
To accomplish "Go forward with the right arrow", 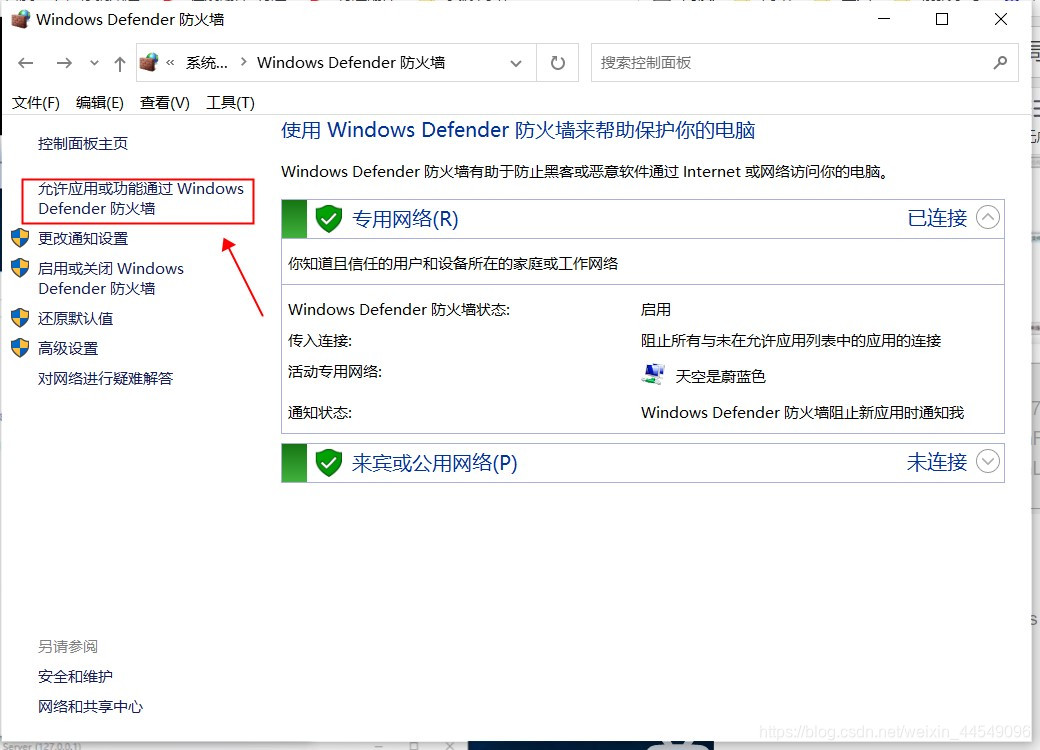I will [64, 63].
